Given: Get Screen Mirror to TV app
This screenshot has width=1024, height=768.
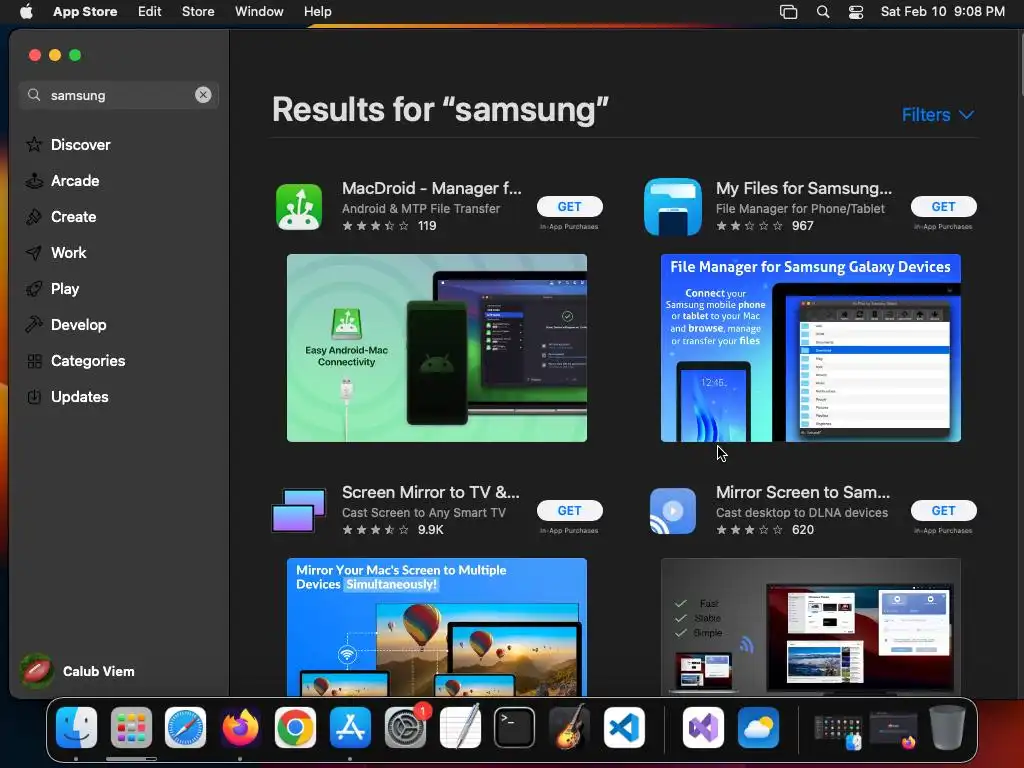Looking at the screenshot, I should tap(569, 511).
